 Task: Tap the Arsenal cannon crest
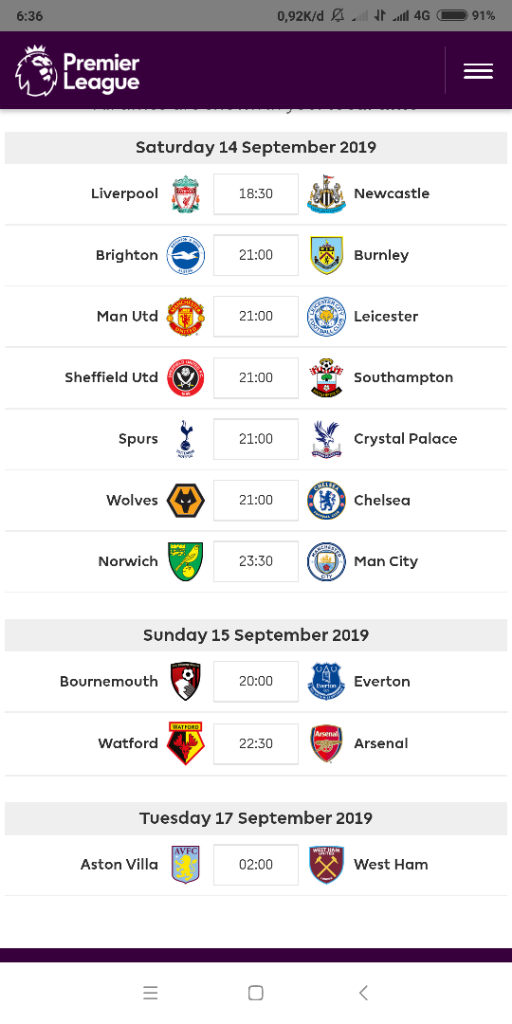[326, 744]
